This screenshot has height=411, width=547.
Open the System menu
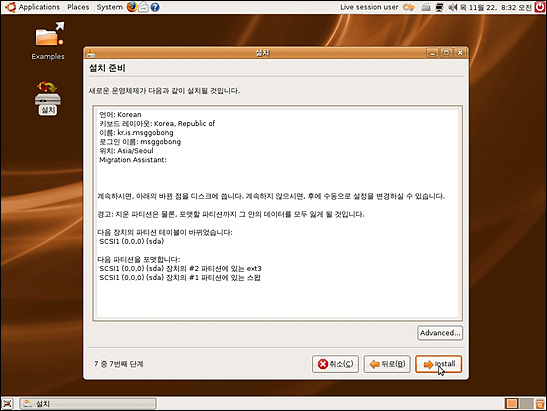[x=110, y=7]
